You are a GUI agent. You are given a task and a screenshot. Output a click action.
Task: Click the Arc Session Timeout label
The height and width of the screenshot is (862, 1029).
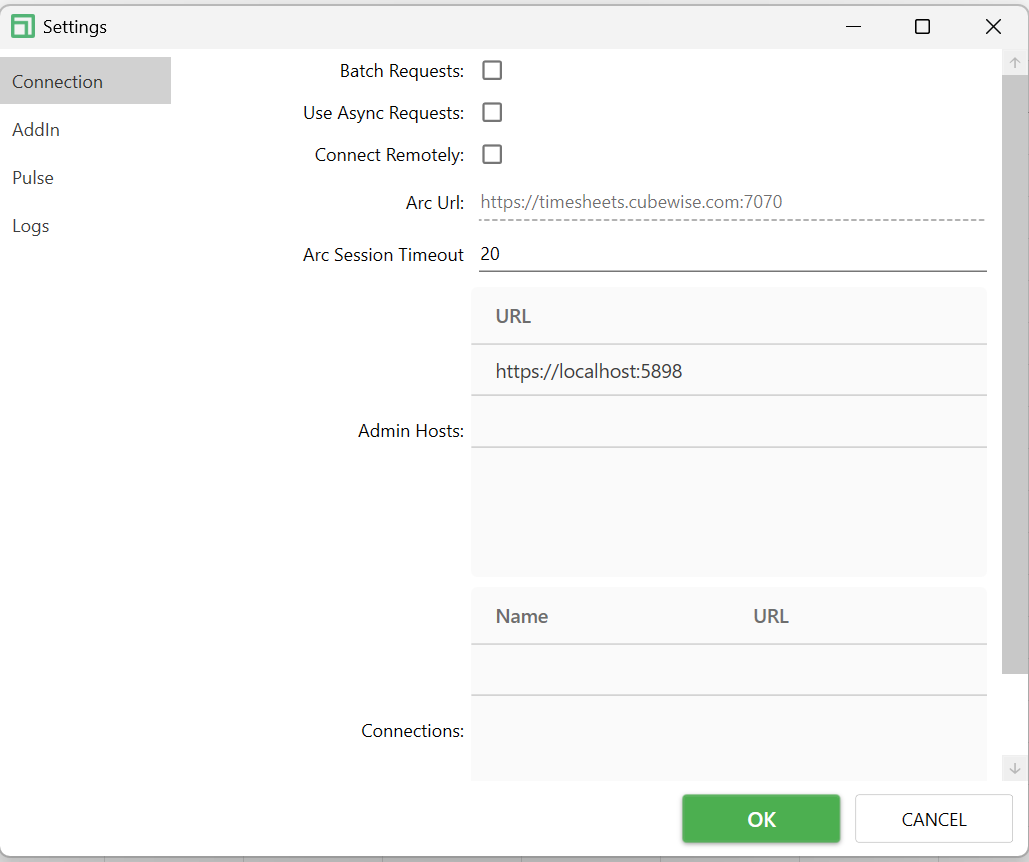[383, 255]
